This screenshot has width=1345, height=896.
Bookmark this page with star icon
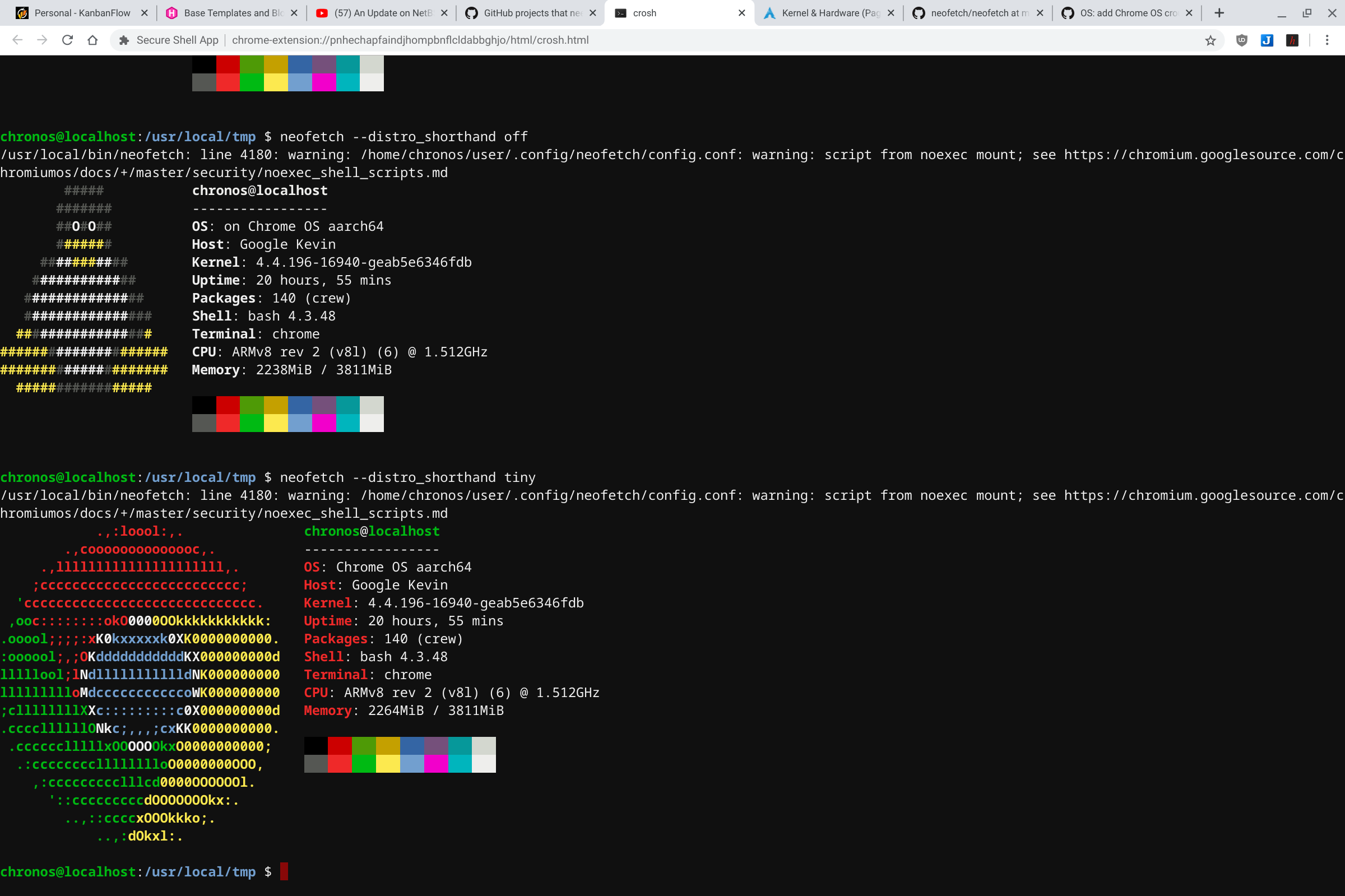tap(1210, 40)
